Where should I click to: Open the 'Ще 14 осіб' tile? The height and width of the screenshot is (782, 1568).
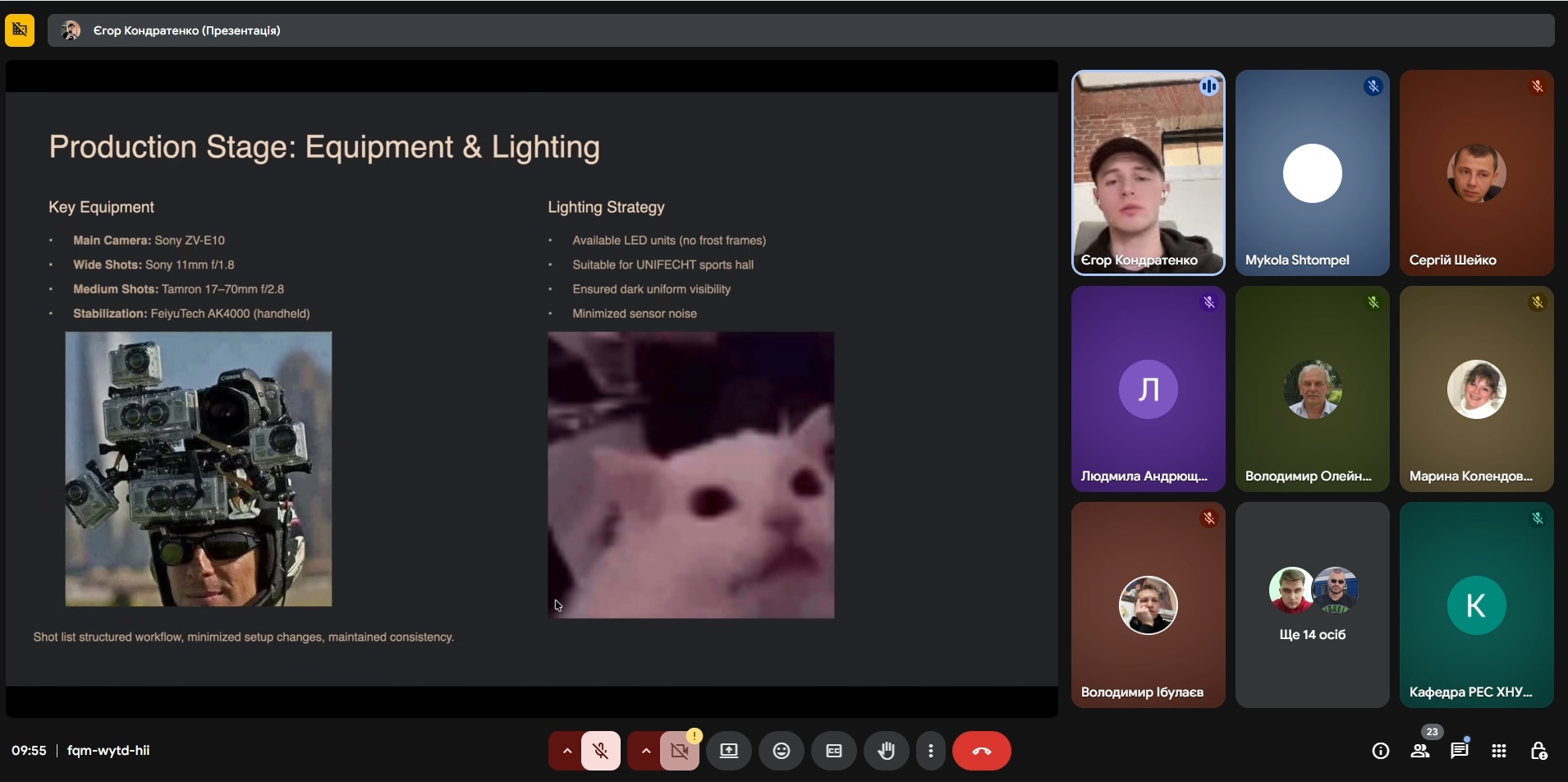pos(1312,605)
